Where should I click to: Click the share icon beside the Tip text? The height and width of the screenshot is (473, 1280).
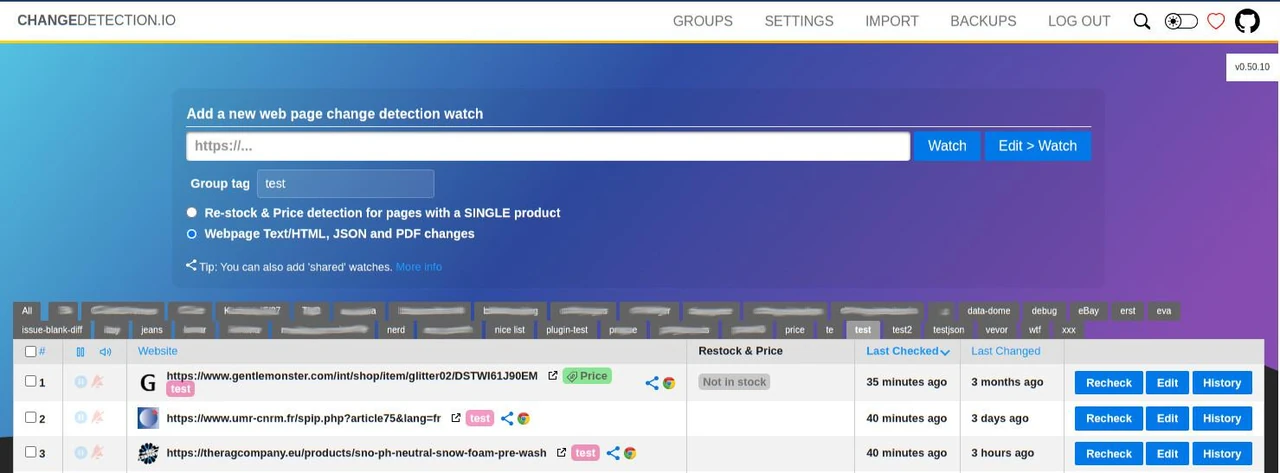(x=191, y=266)
